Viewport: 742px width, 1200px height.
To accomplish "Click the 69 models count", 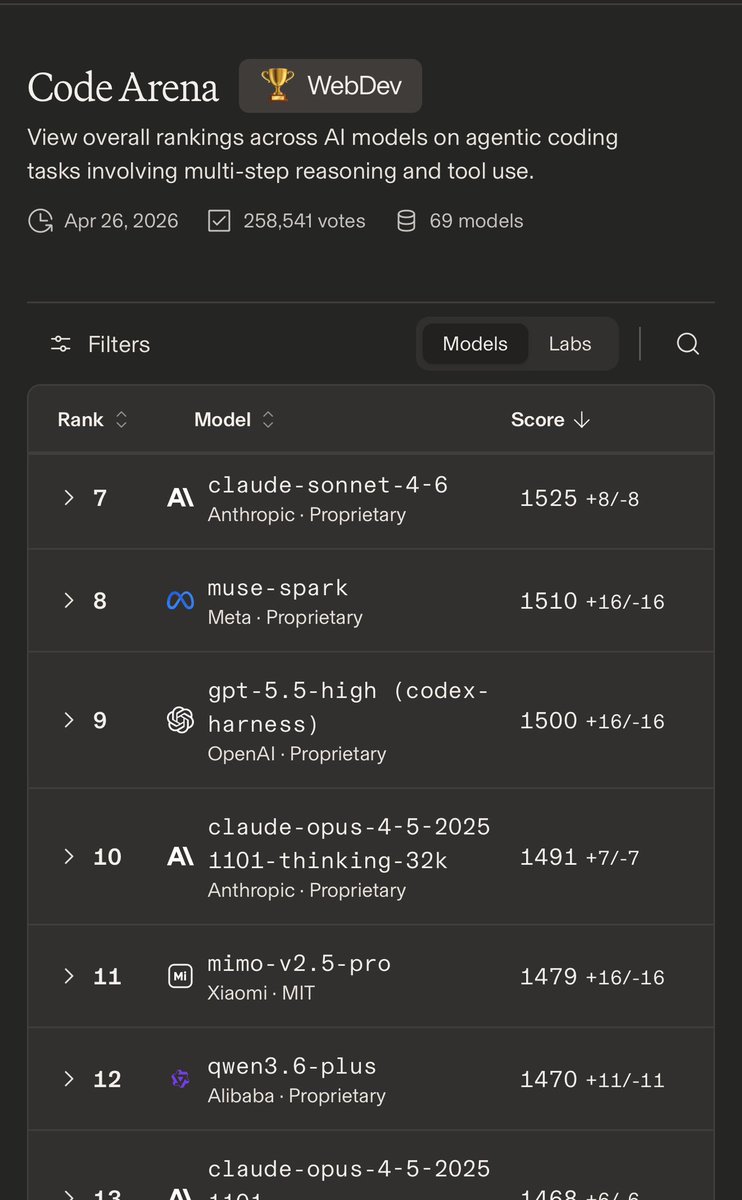I will pos(476,221).
